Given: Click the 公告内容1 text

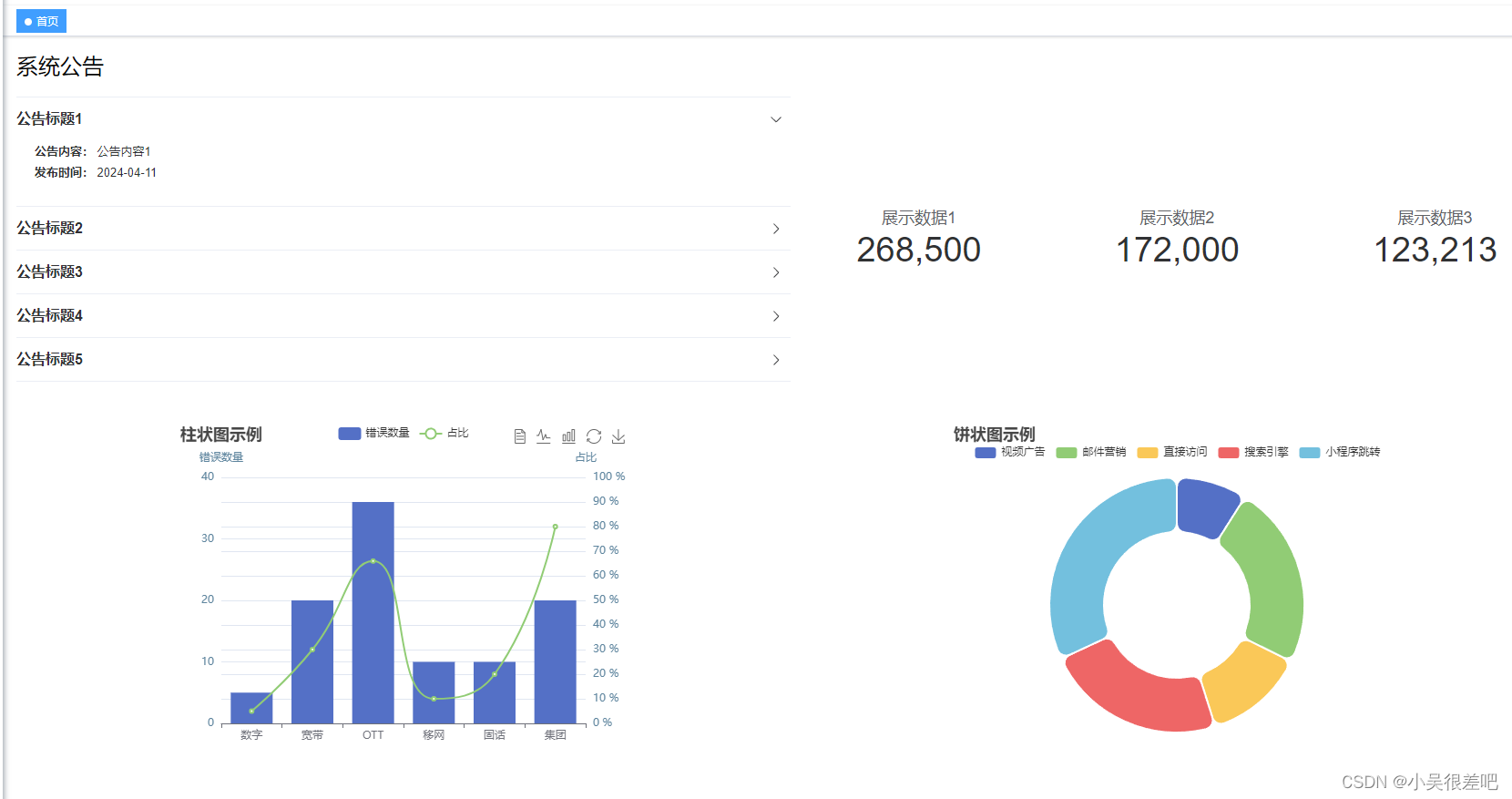Looking at the screenshot, I should [x=124, y=151].
